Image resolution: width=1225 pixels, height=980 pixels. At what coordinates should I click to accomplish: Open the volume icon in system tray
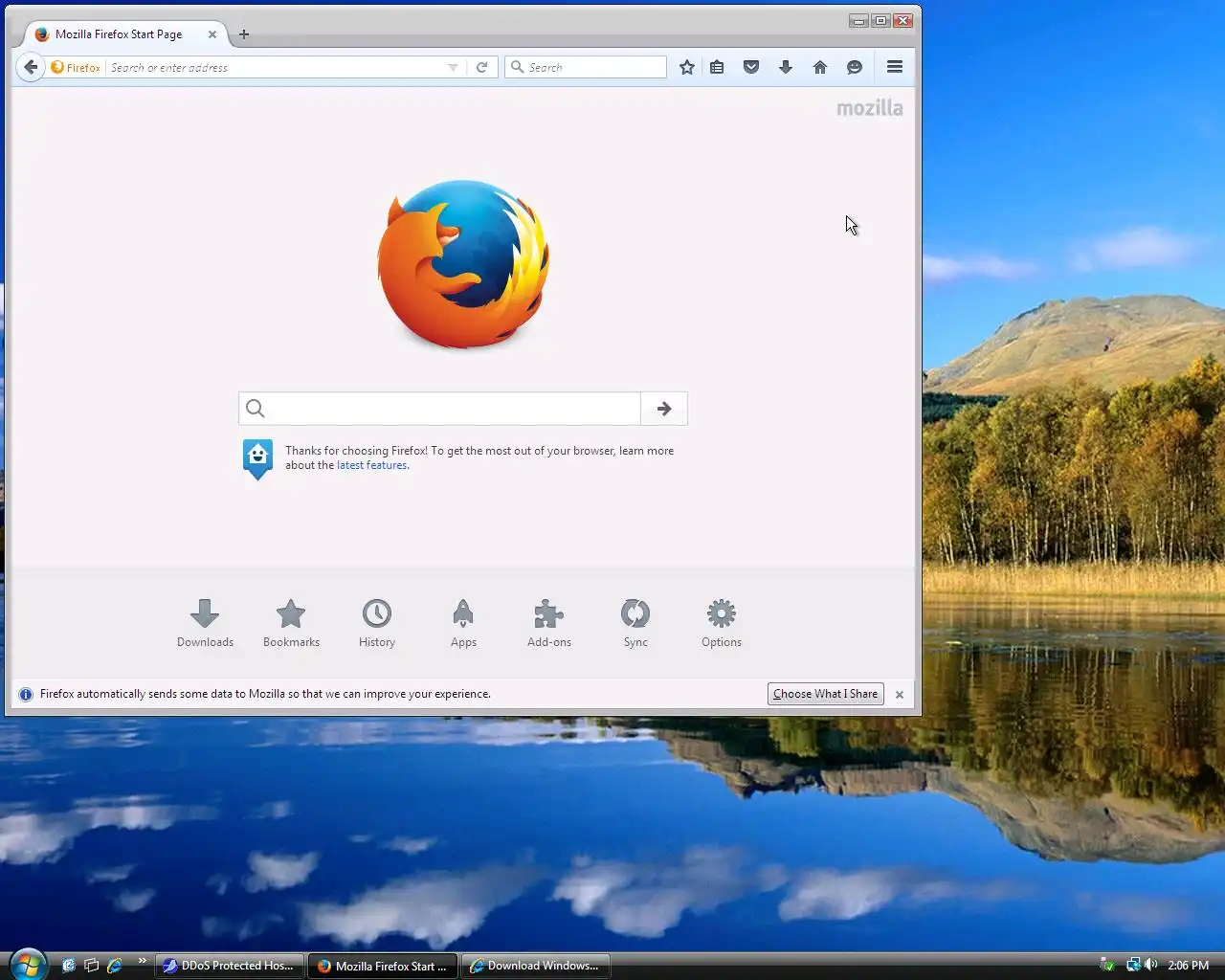click(x=1151, y=965)
